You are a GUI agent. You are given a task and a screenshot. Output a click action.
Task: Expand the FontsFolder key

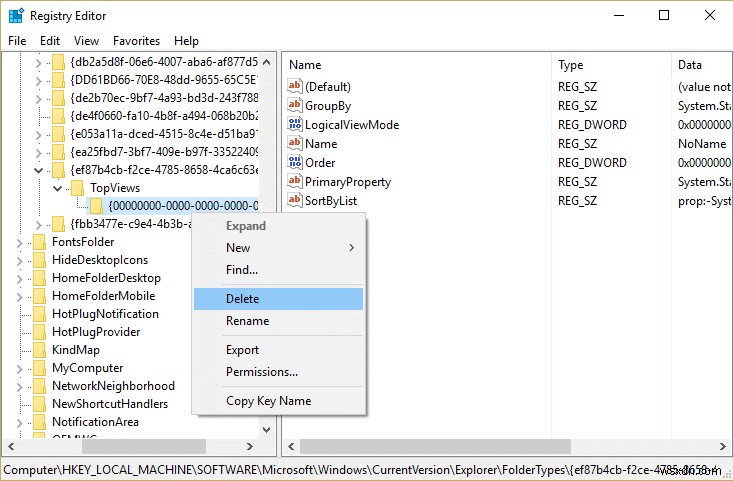20,243
